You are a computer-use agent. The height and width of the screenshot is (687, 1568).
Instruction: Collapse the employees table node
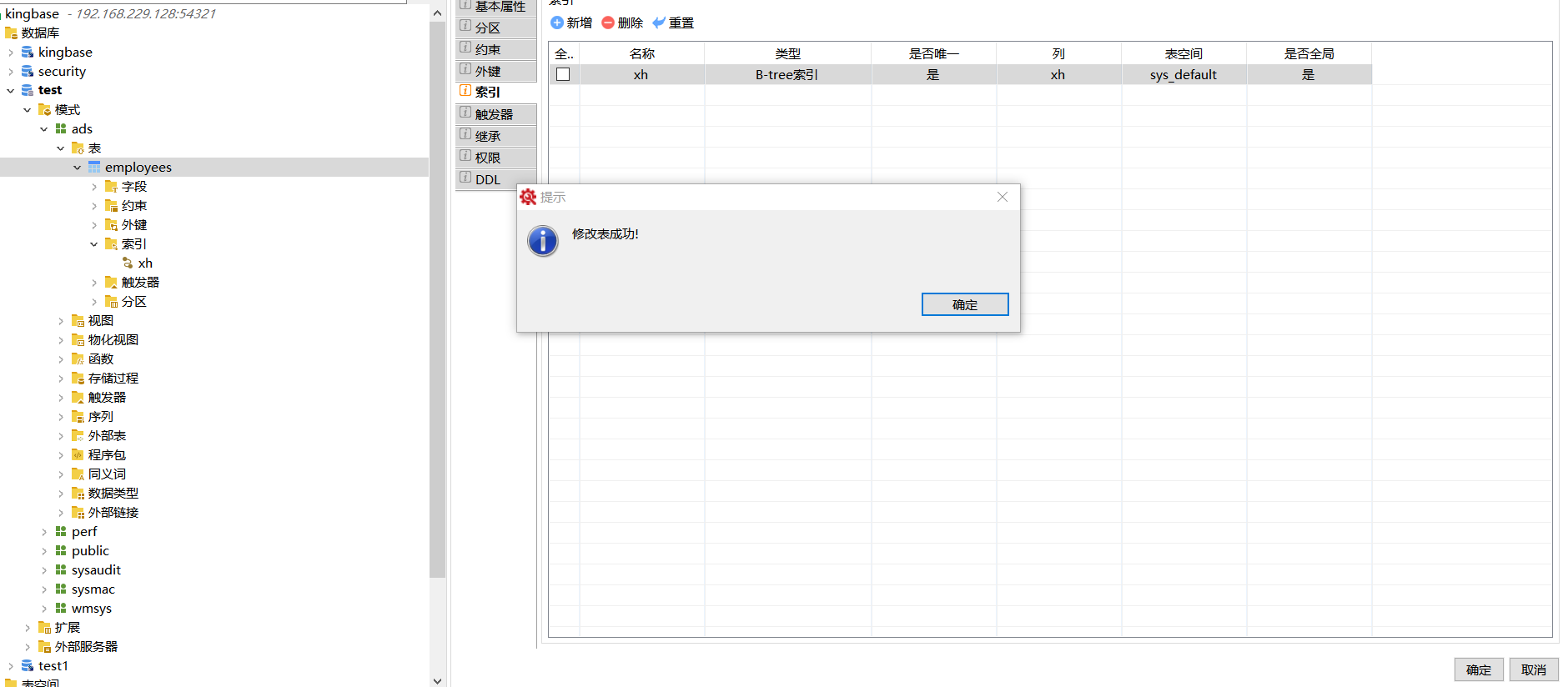78,168
